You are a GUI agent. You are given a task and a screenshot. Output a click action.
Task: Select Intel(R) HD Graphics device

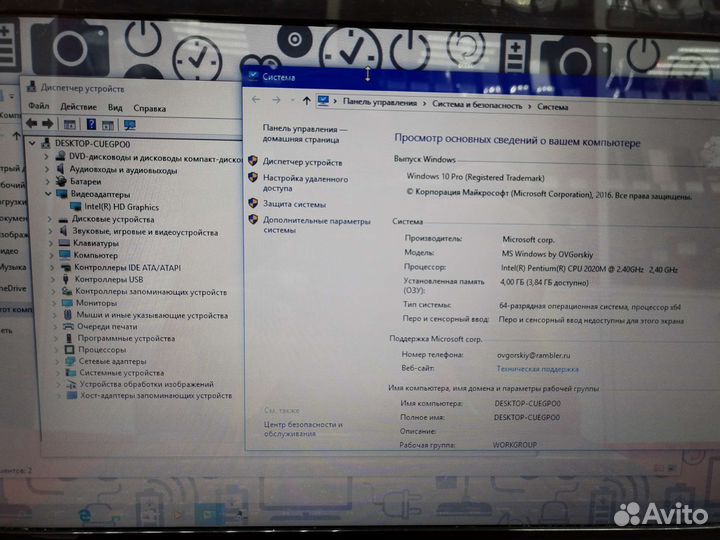pos(121,207)
